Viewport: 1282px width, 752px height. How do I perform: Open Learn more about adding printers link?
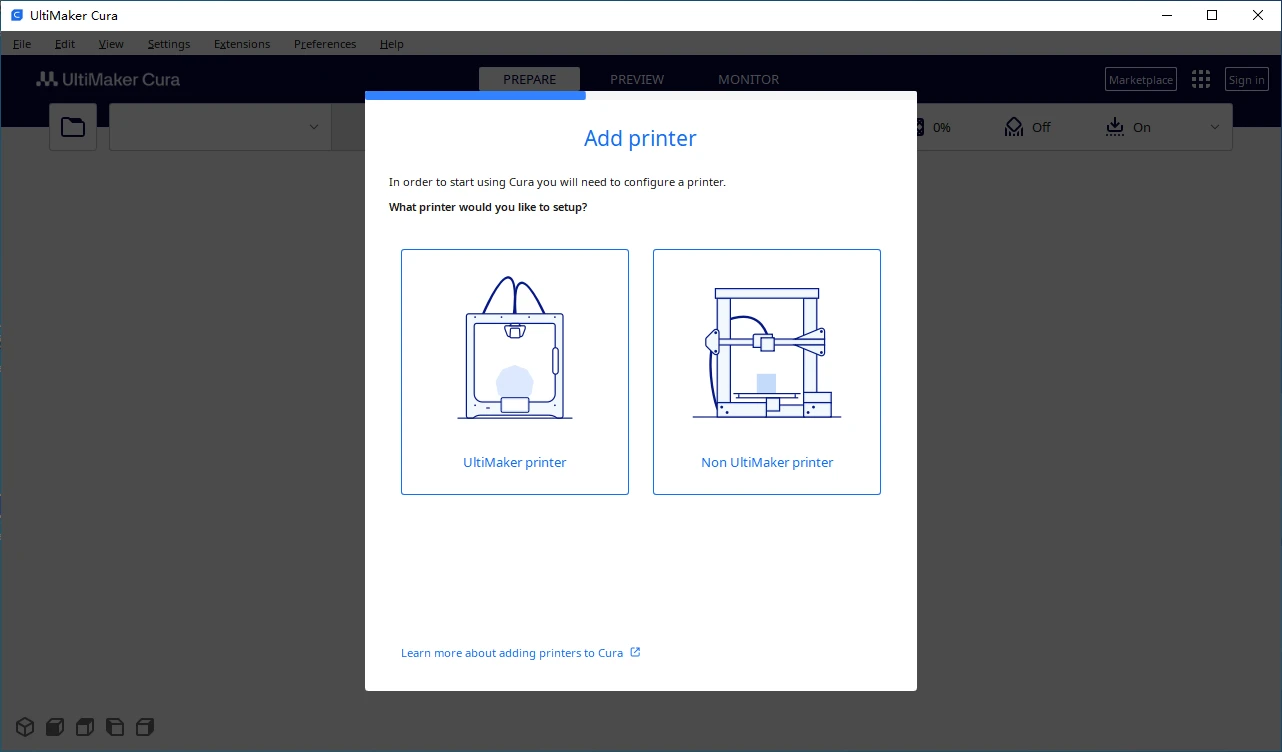pos(512,653)
